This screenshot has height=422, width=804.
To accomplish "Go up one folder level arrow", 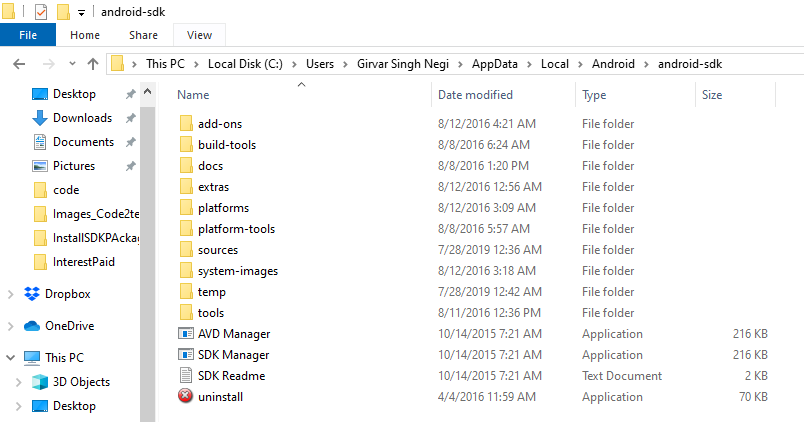I will click(93, 64).
